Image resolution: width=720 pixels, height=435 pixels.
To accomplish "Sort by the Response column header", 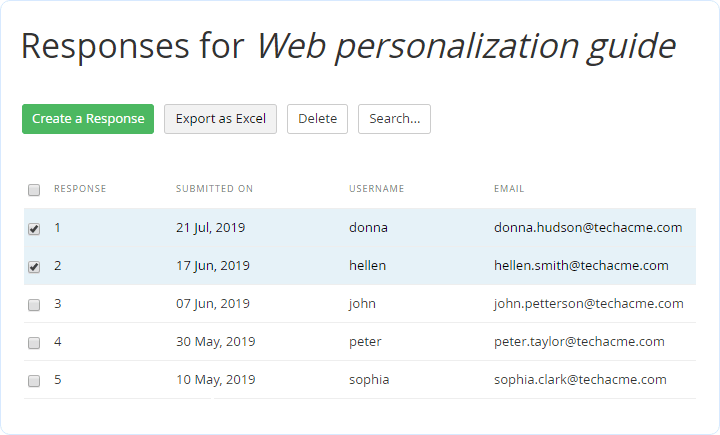I will (x=80, y=189).
